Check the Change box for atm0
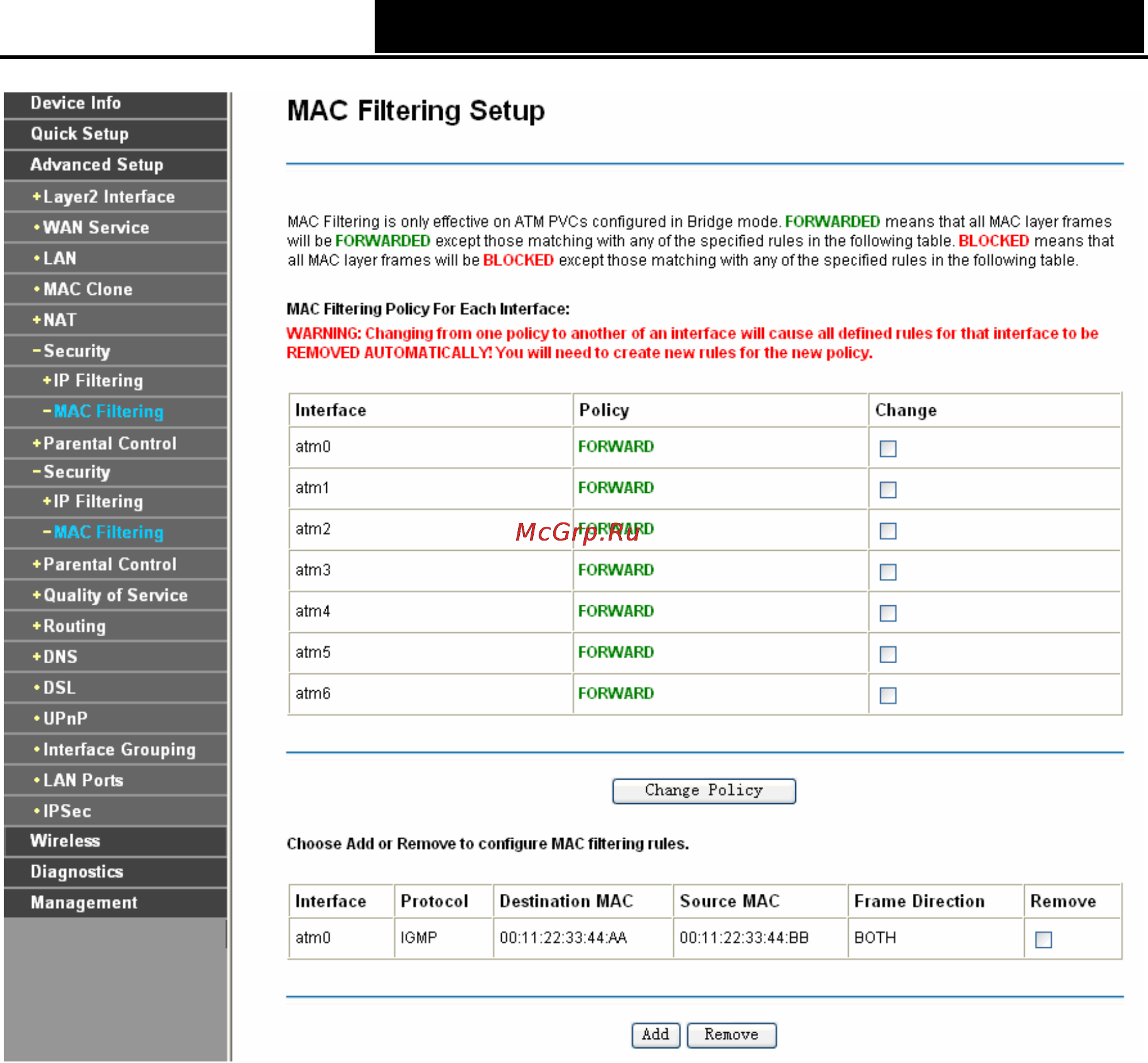 tap(888, 448)
